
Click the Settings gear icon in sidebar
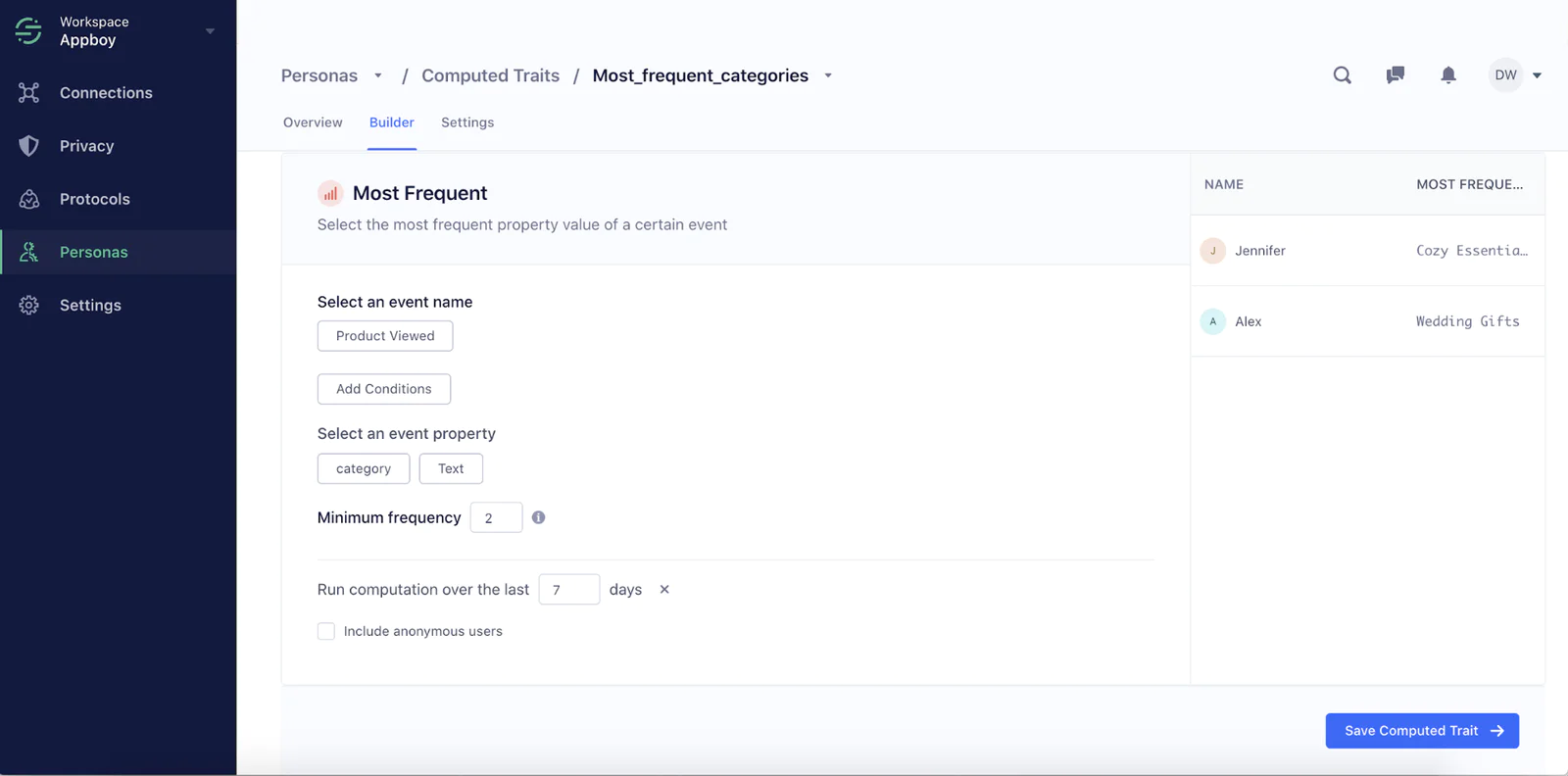[x=29, y=305]
